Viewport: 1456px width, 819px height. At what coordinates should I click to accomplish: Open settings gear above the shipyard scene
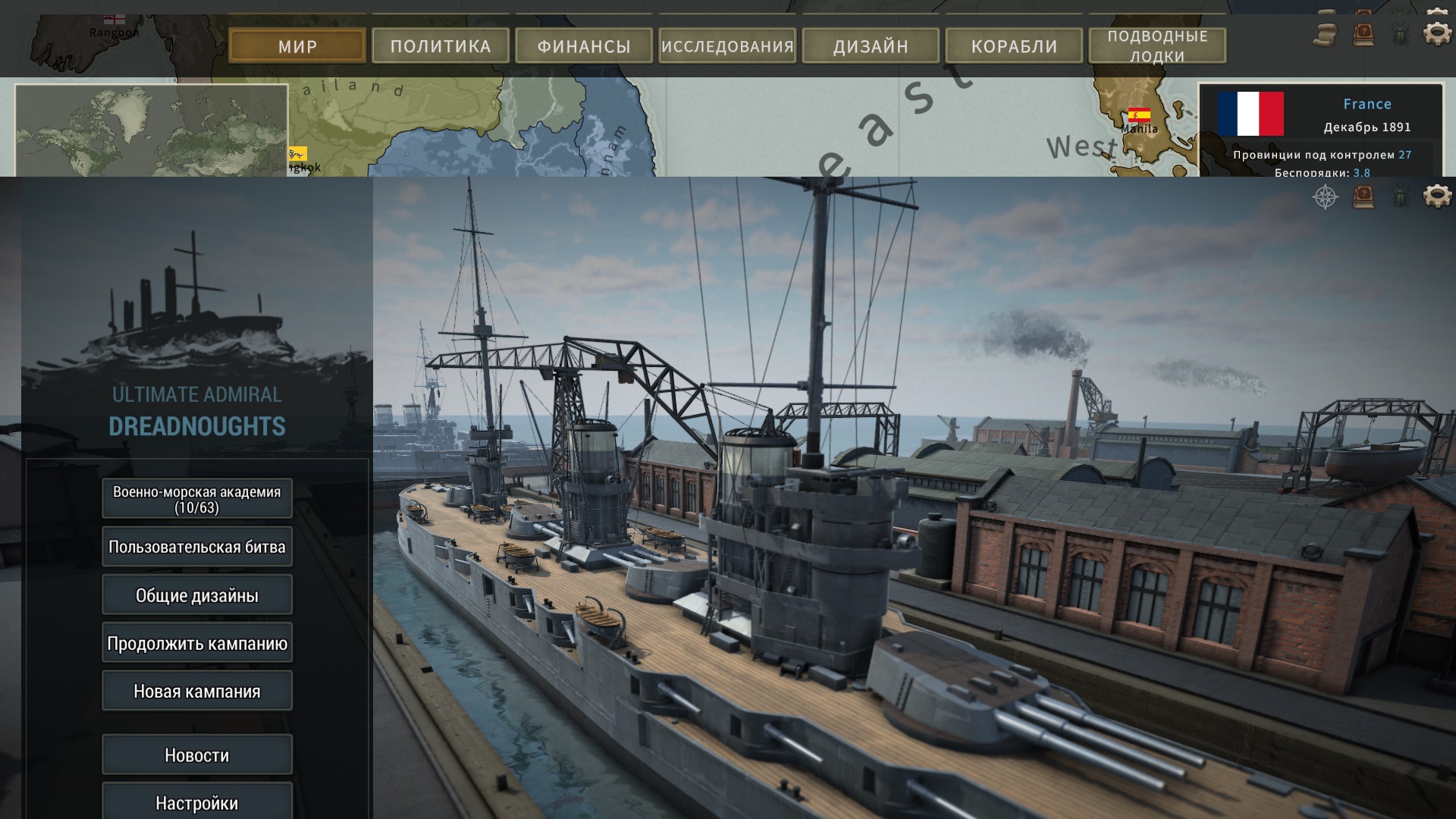coord(1436,196)
